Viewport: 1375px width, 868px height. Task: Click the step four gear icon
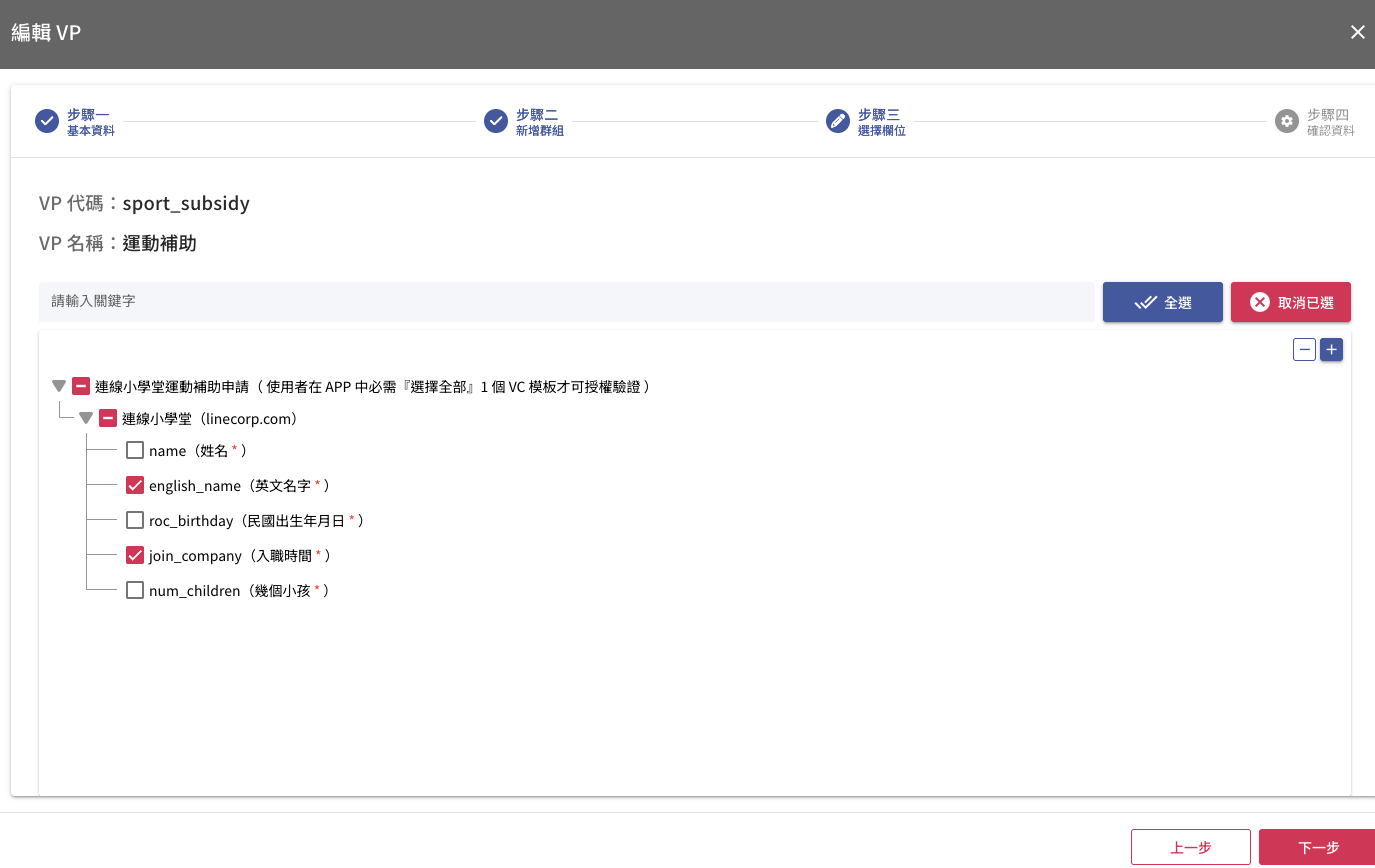tap(1287, 122)
